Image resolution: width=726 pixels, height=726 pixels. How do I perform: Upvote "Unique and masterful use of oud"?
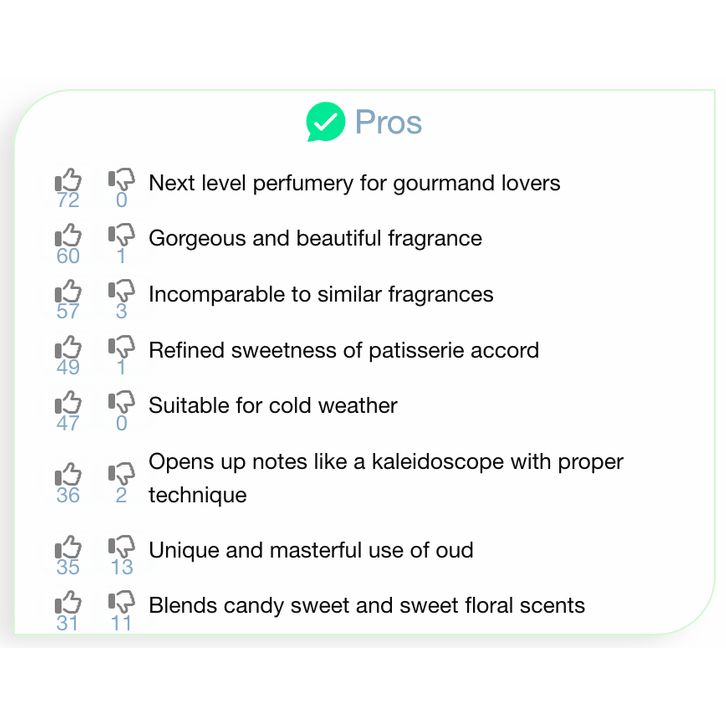click(x=68, y=548)
